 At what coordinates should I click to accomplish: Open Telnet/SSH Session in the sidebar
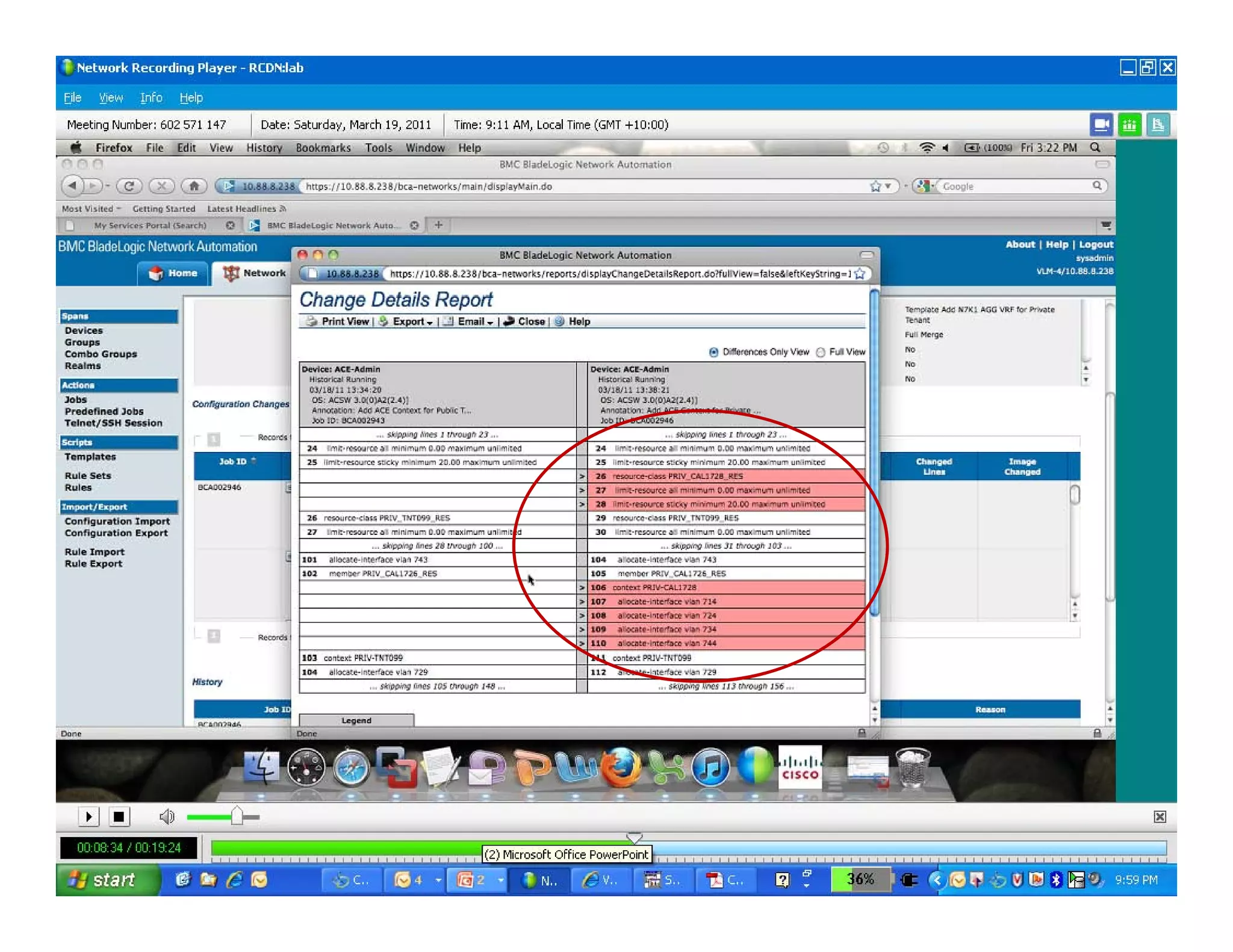click(x=113, y=423)
